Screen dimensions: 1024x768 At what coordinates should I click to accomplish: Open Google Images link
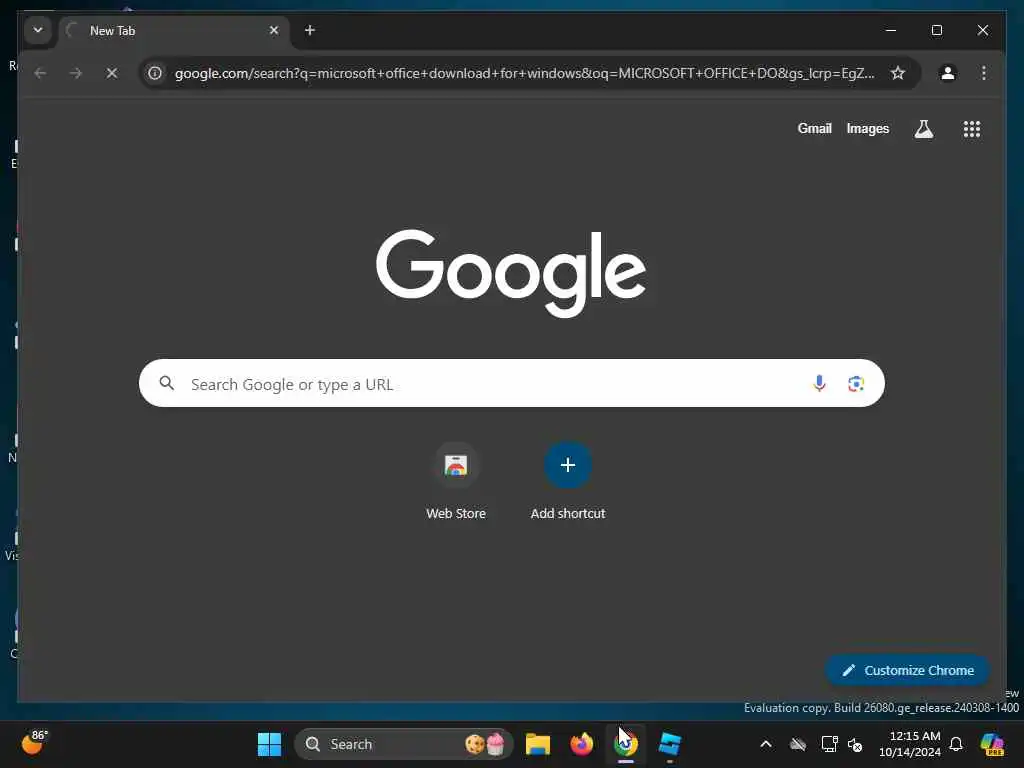coord(867,129)
